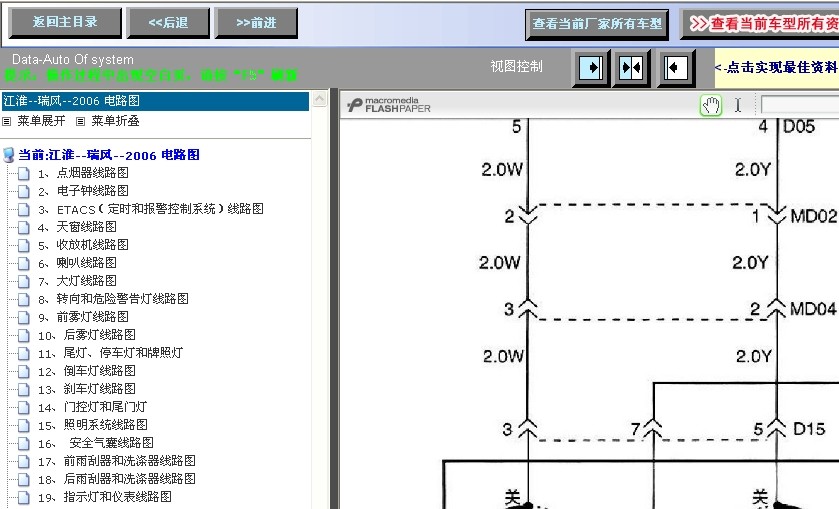
Task: Open 10、后雾灯线路图
Action: pos(87,335)
